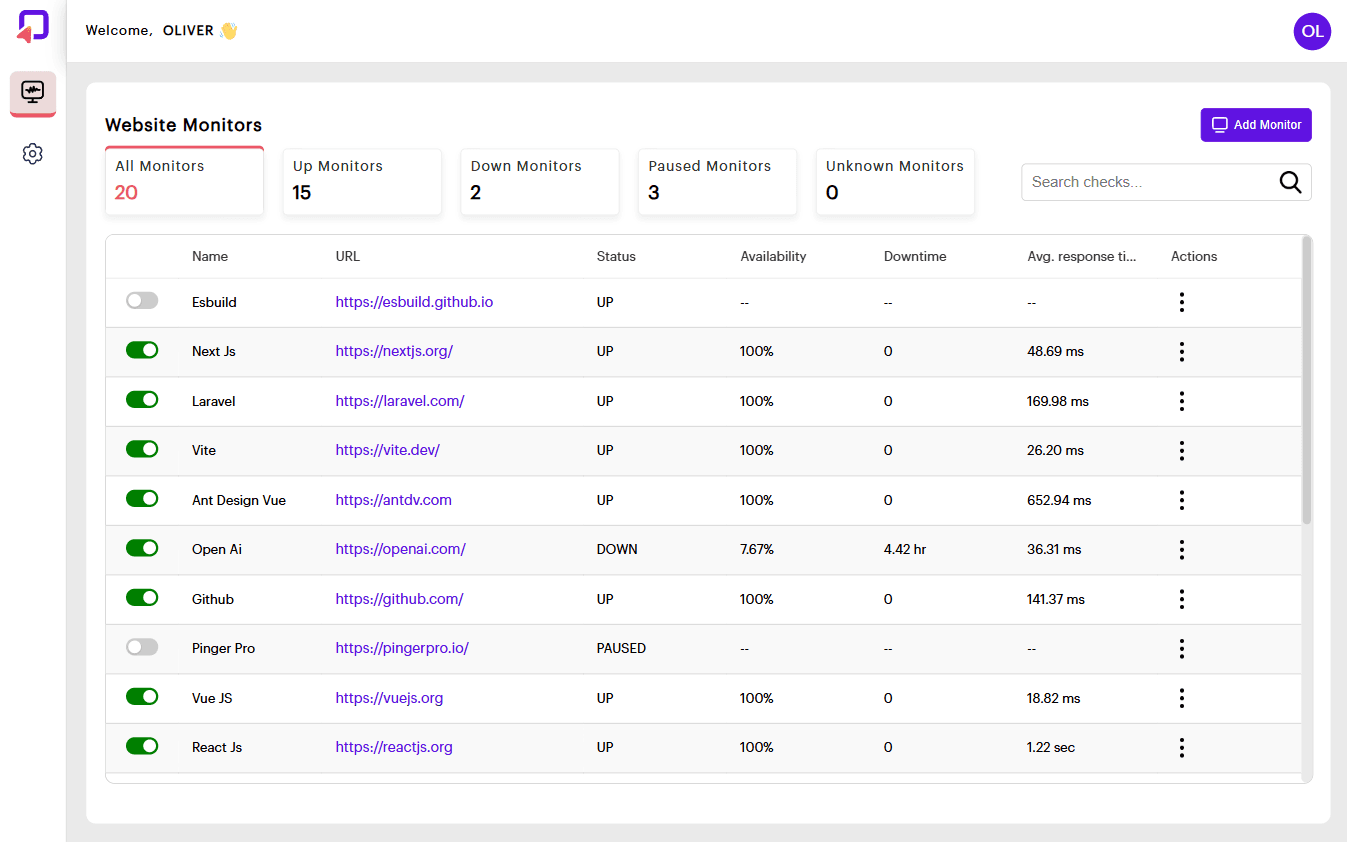Open the Laravel row actions dropdown
The width and height of the screenshot is (1347, 842).
(x=1182, y=400)
